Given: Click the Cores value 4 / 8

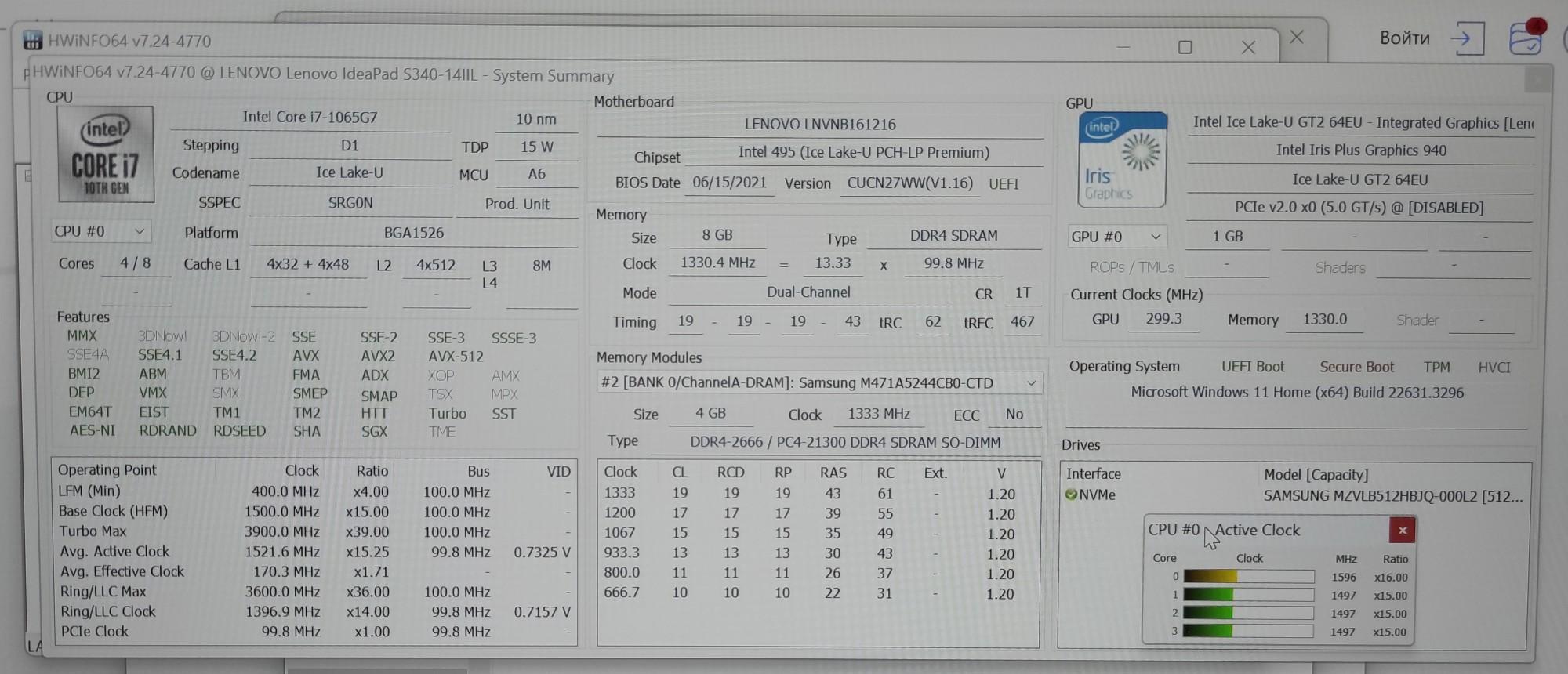Looking at the screenshot, I should pyautogui.click(x=136, y=263).
